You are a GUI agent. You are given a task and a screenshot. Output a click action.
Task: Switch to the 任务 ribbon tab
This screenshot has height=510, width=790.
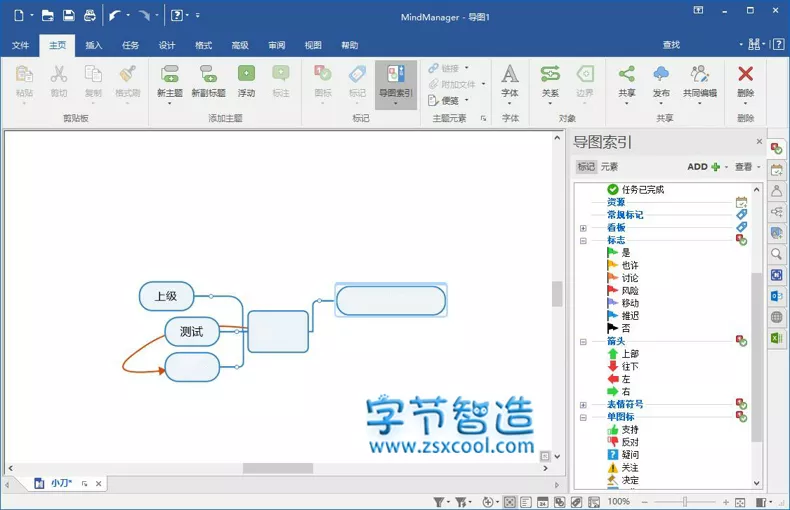pos(130,45)
